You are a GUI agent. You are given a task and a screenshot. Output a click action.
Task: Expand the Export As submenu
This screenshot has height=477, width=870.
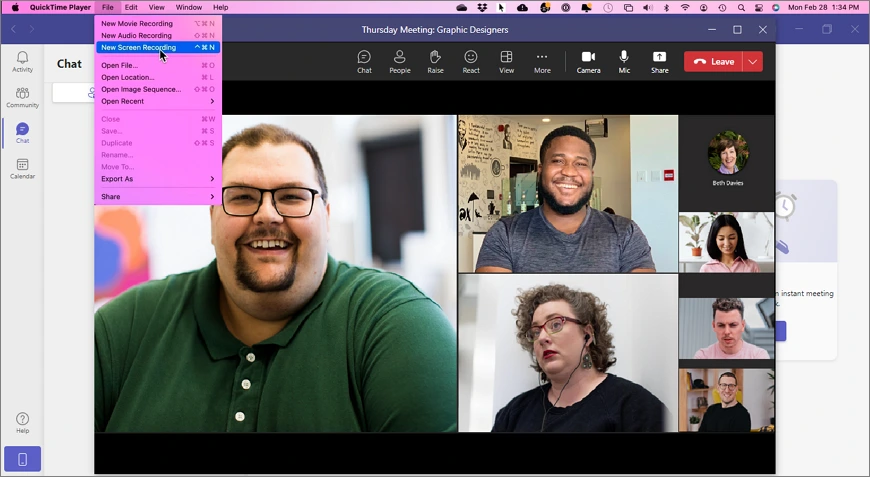(x=158, y=179)
